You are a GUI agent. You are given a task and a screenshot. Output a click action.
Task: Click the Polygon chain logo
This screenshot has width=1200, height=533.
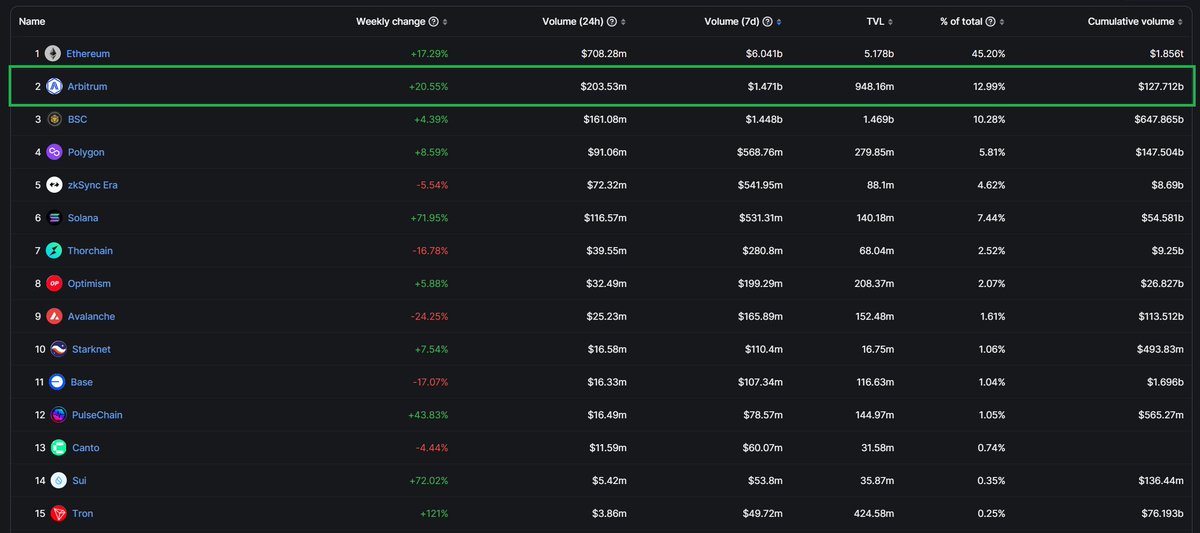point(54,152)
